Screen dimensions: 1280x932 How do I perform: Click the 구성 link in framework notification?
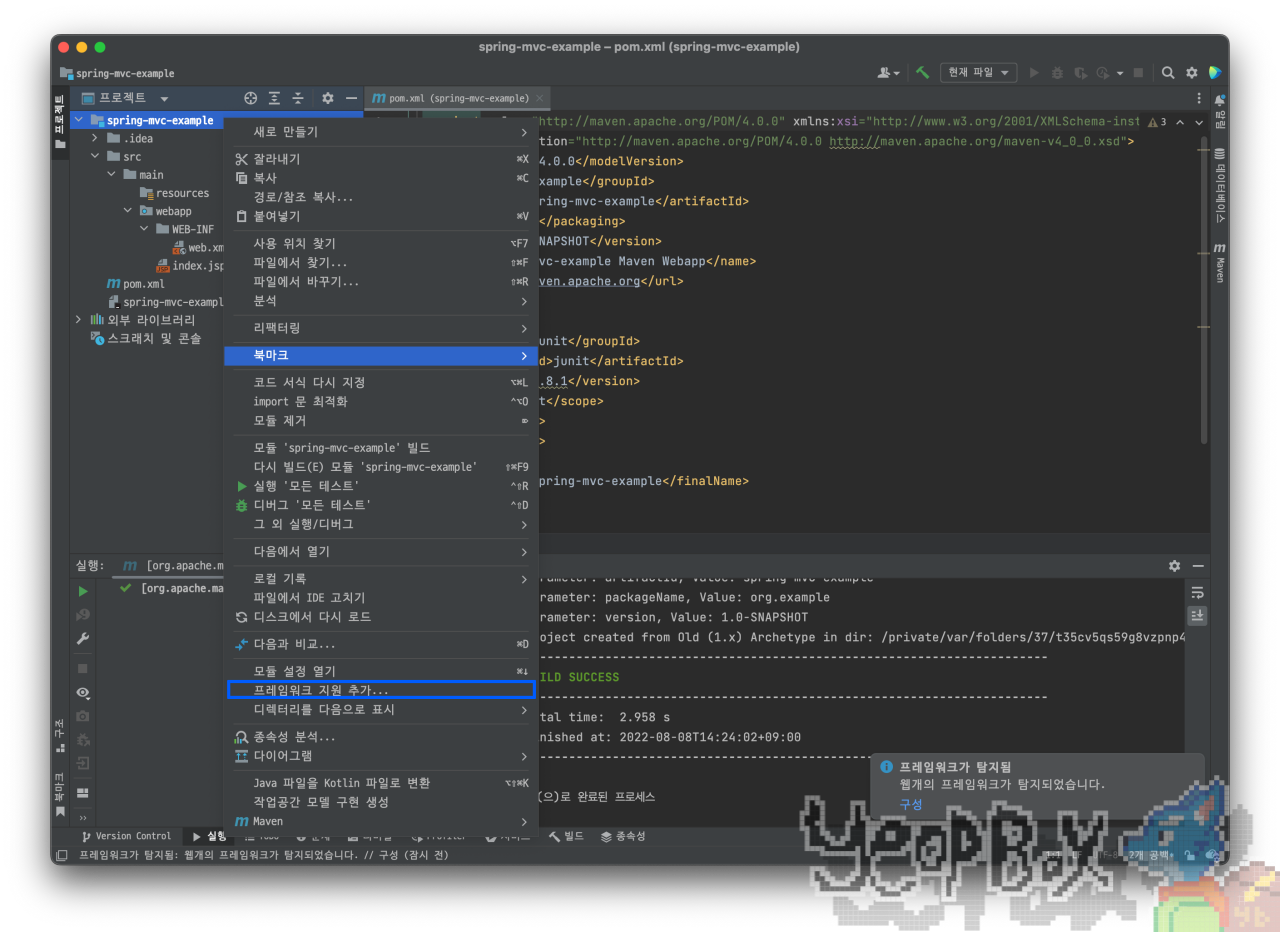click(910, 804)
